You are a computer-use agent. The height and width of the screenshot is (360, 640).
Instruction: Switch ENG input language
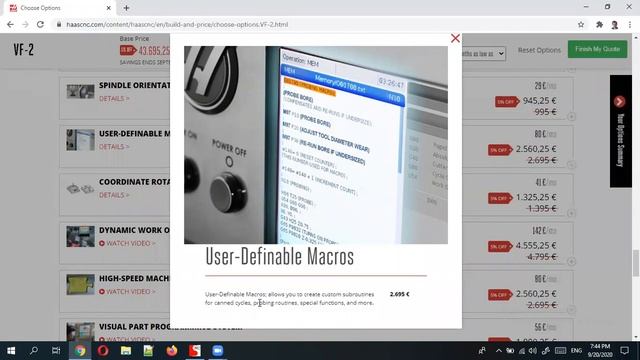[x=576, y=351]
